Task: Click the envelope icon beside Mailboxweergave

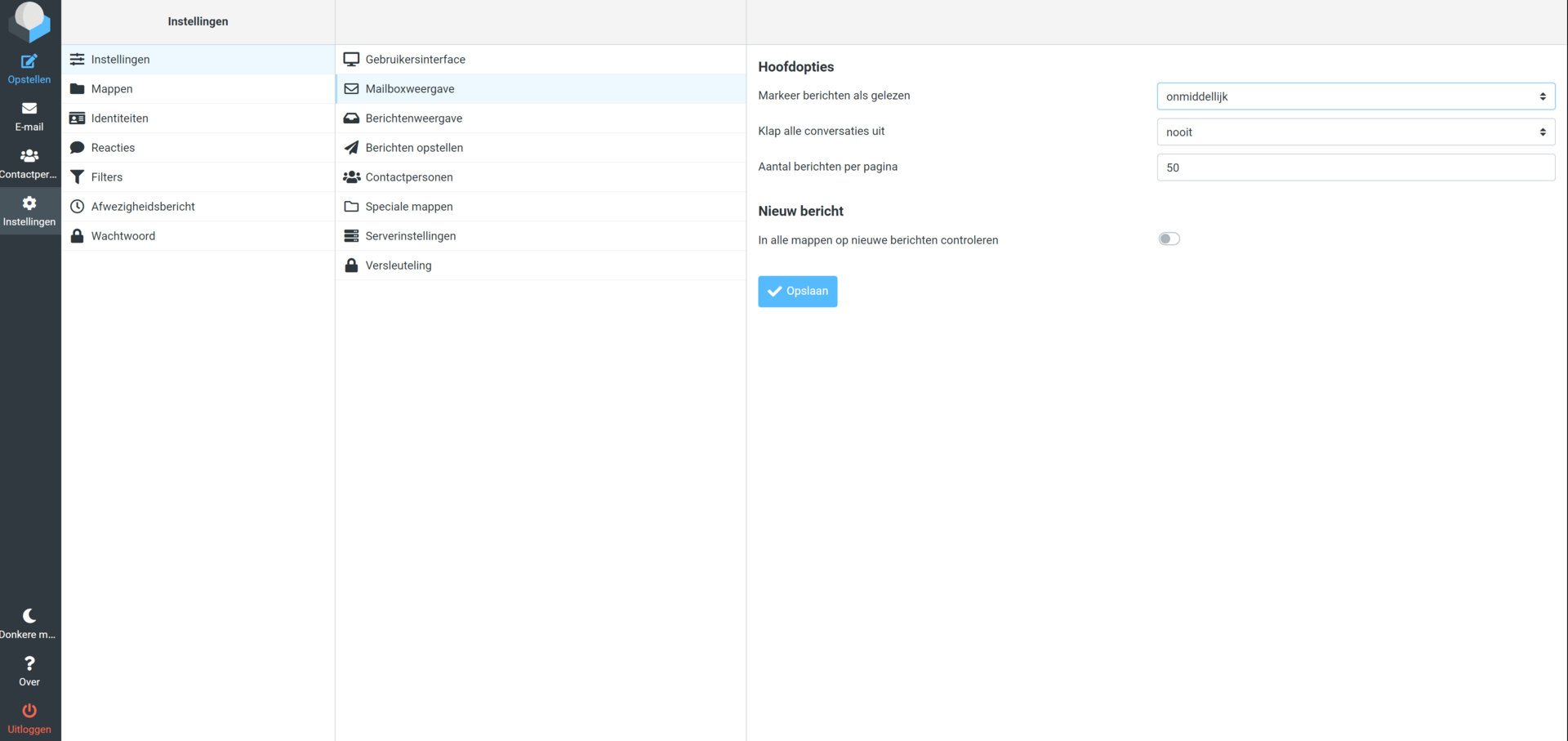Action: pos(351,89)
